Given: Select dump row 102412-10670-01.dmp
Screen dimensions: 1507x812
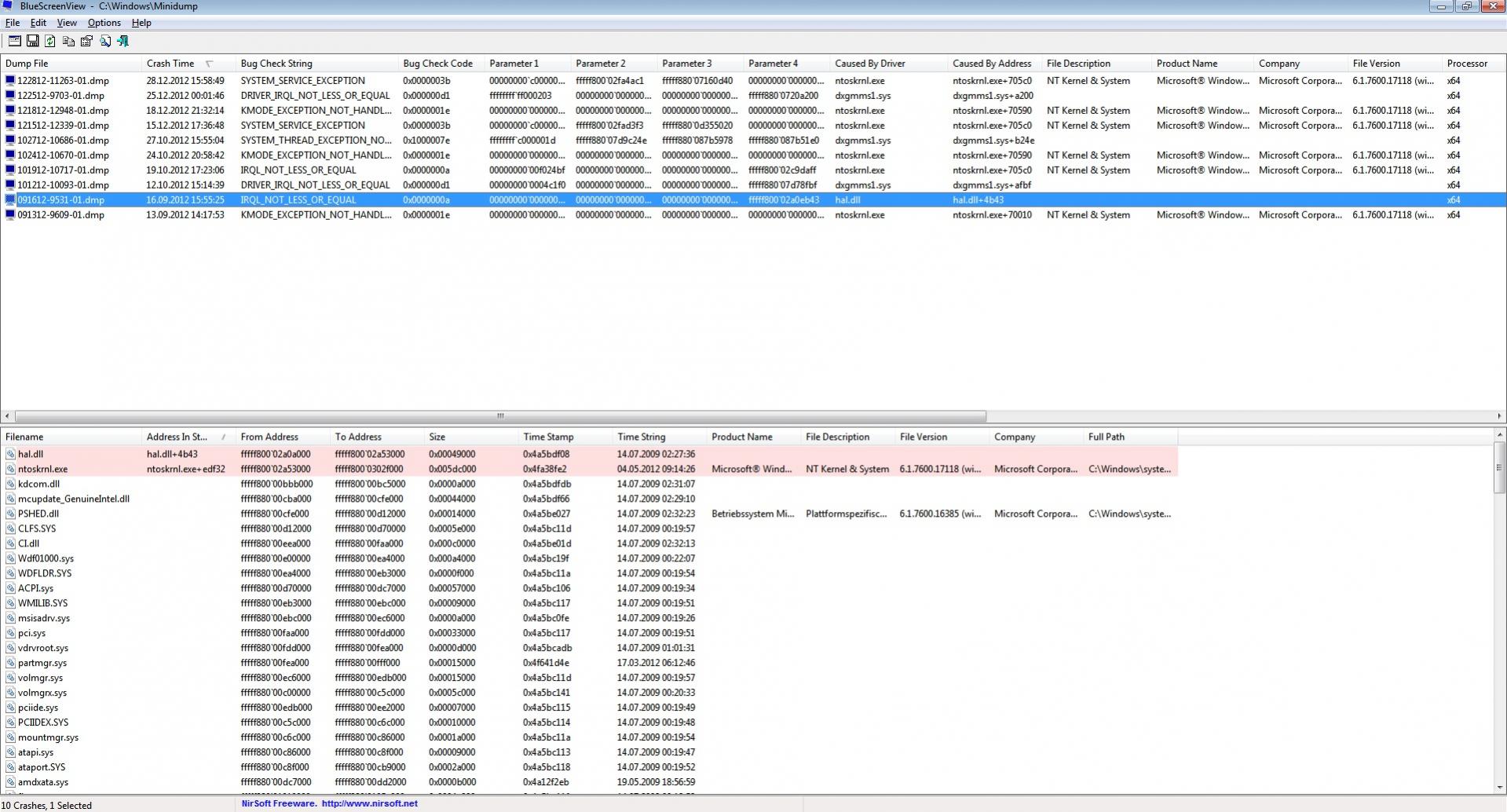Looking at the screenshot, I should 753,155.
